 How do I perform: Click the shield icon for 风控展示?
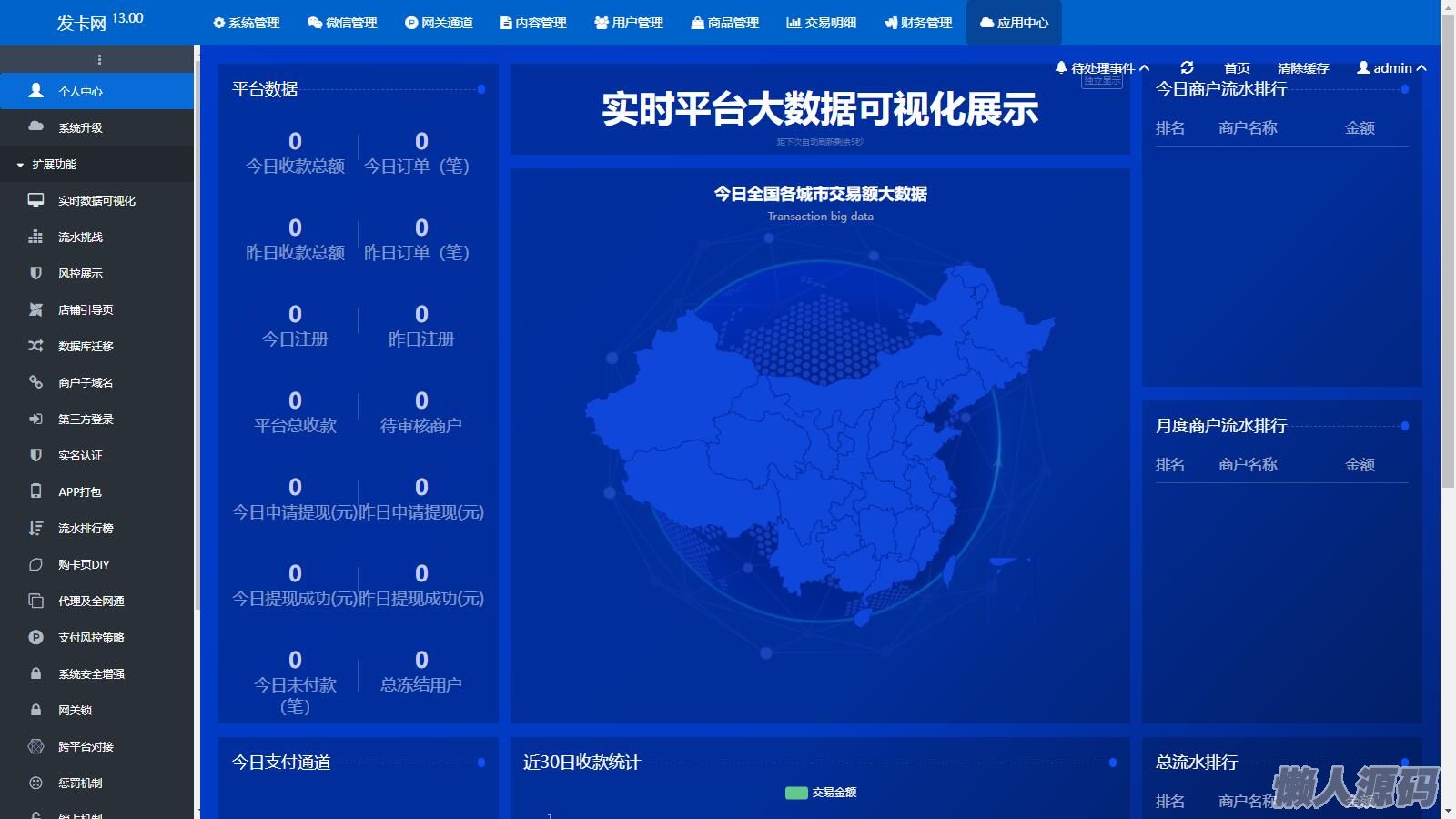tap(35, 273)
